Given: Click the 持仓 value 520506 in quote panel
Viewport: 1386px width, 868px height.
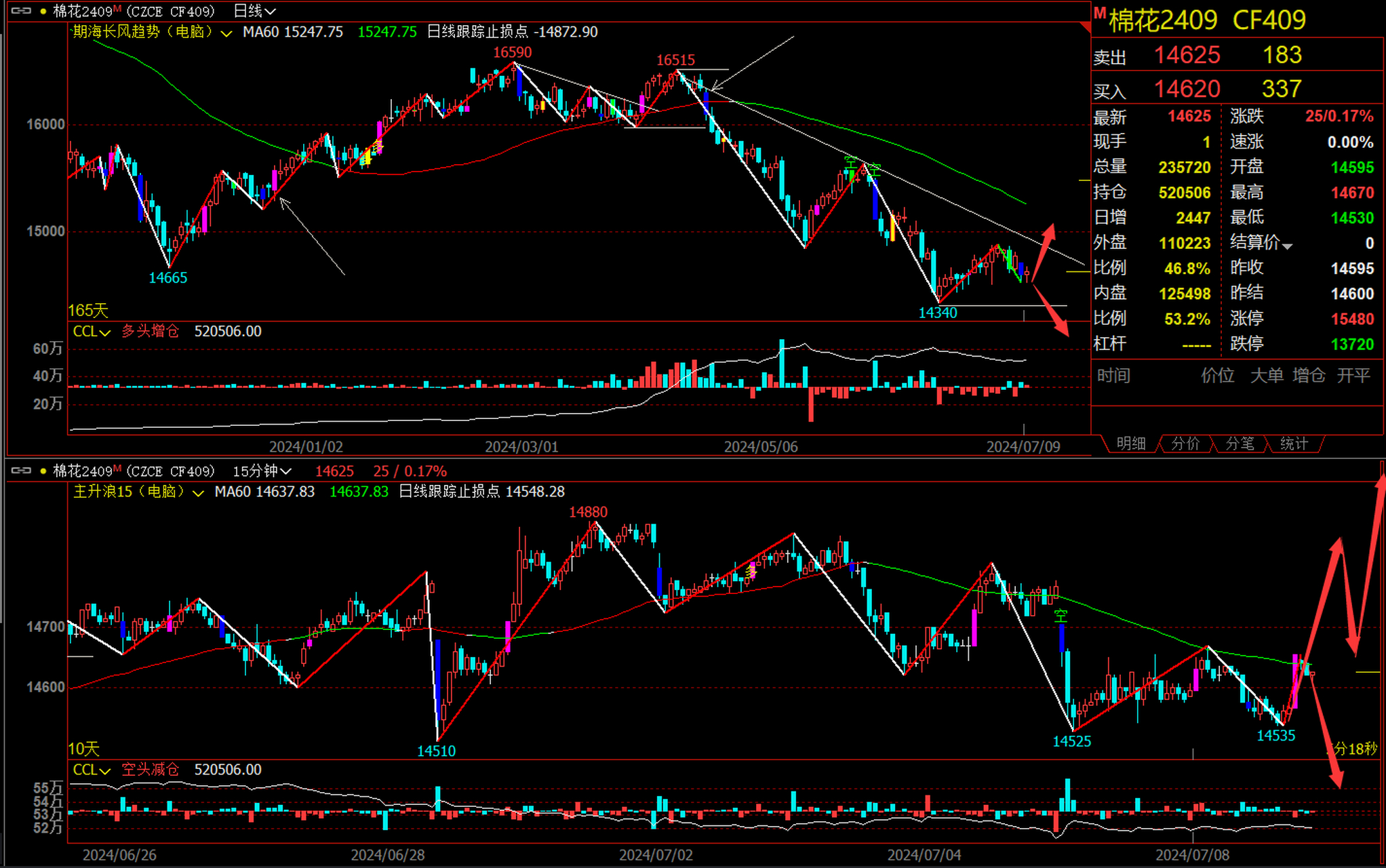Looking at the screenshot, I should [x=1184, y=193].
